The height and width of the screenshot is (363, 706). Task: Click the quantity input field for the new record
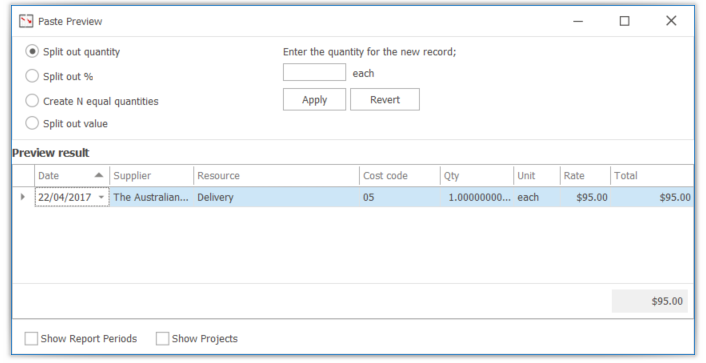314,72
